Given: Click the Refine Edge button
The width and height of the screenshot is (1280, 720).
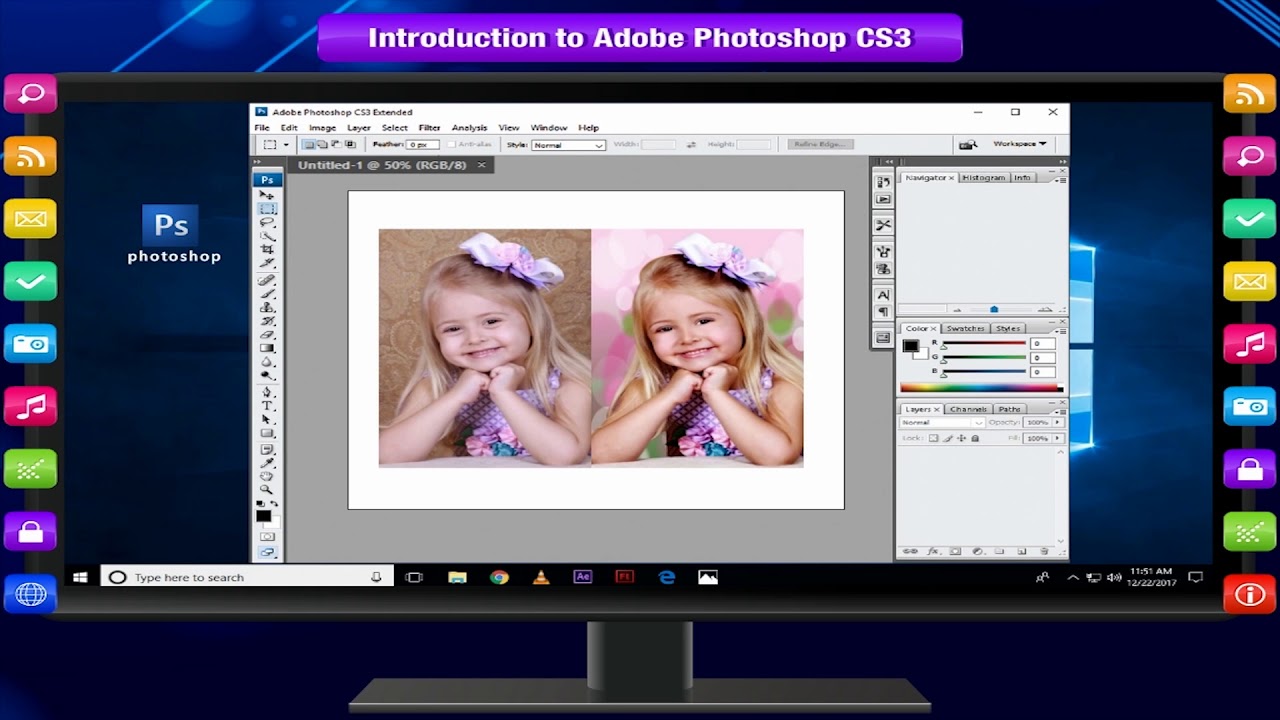Looking at the screenshot, I should (820, 144).
